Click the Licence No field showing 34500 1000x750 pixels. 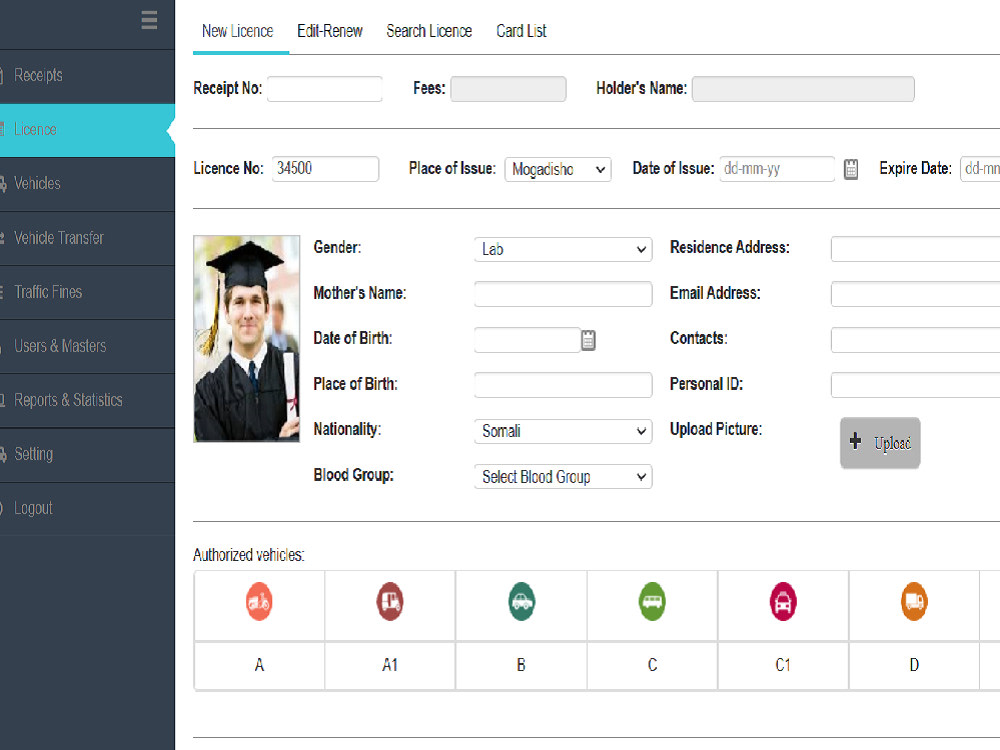(x=325, y=169)
